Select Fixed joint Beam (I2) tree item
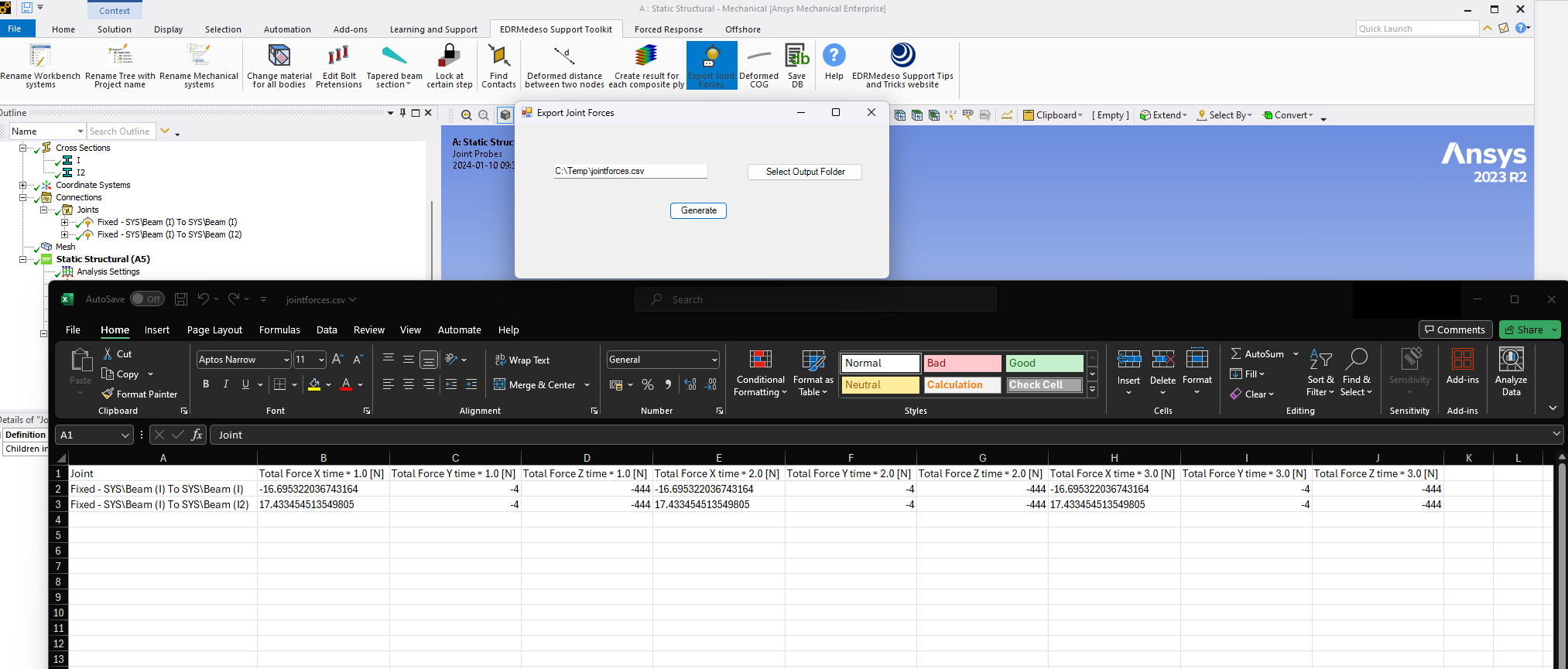Image resolution: width=1568 pixels, height=669 pixels. coord(169,234)
